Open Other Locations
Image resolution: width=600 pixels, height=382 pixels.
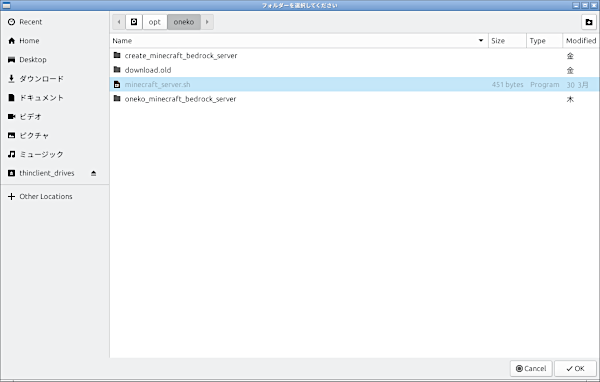(55, 196)
